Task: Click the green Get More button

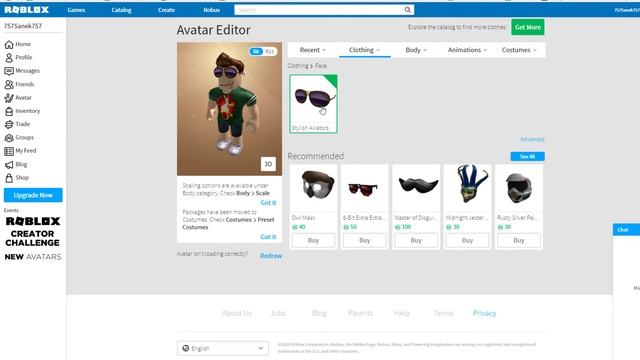Action: point(528,27)
